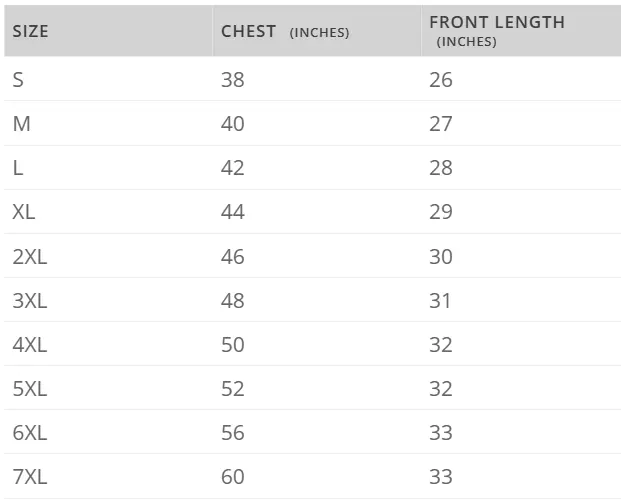Click the SIZE column header
621x504 pixels.
(x=31, y=31)
